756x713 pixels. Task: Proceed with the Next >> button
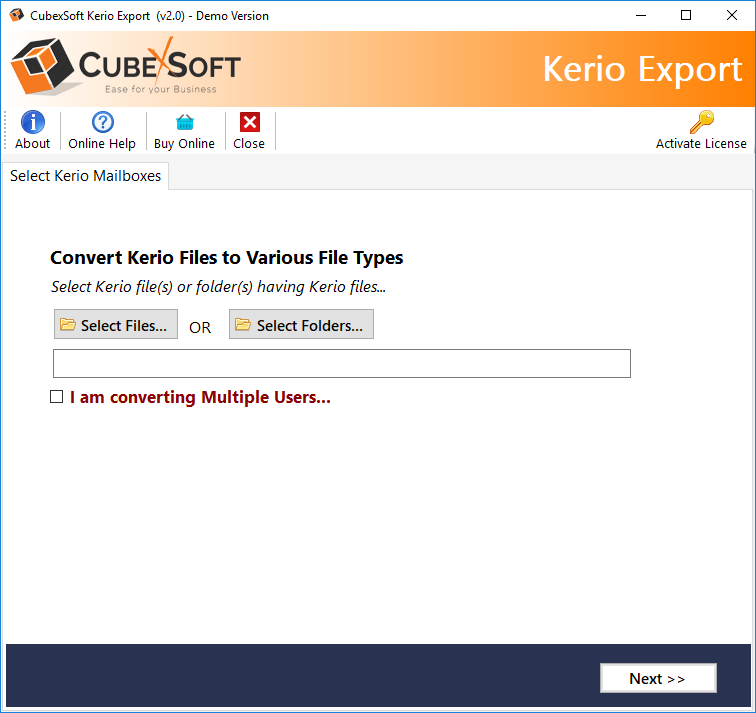[658, 678]
